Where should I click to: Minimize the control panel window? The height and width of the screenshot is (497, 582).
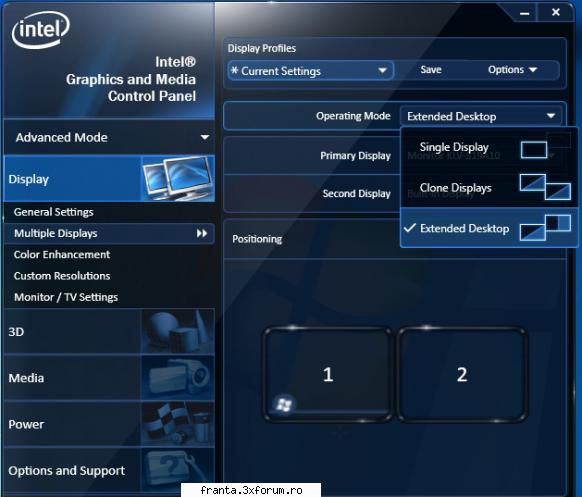[524, 13]
